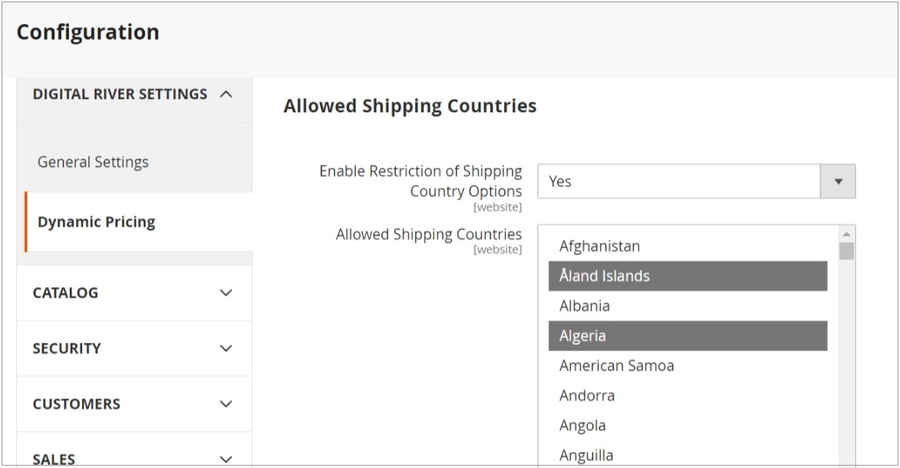Viewport: 900px width, 468px height.
Task: Click the highlighted Algeria option
Action: pyautogui.click(x=583, y=336)
